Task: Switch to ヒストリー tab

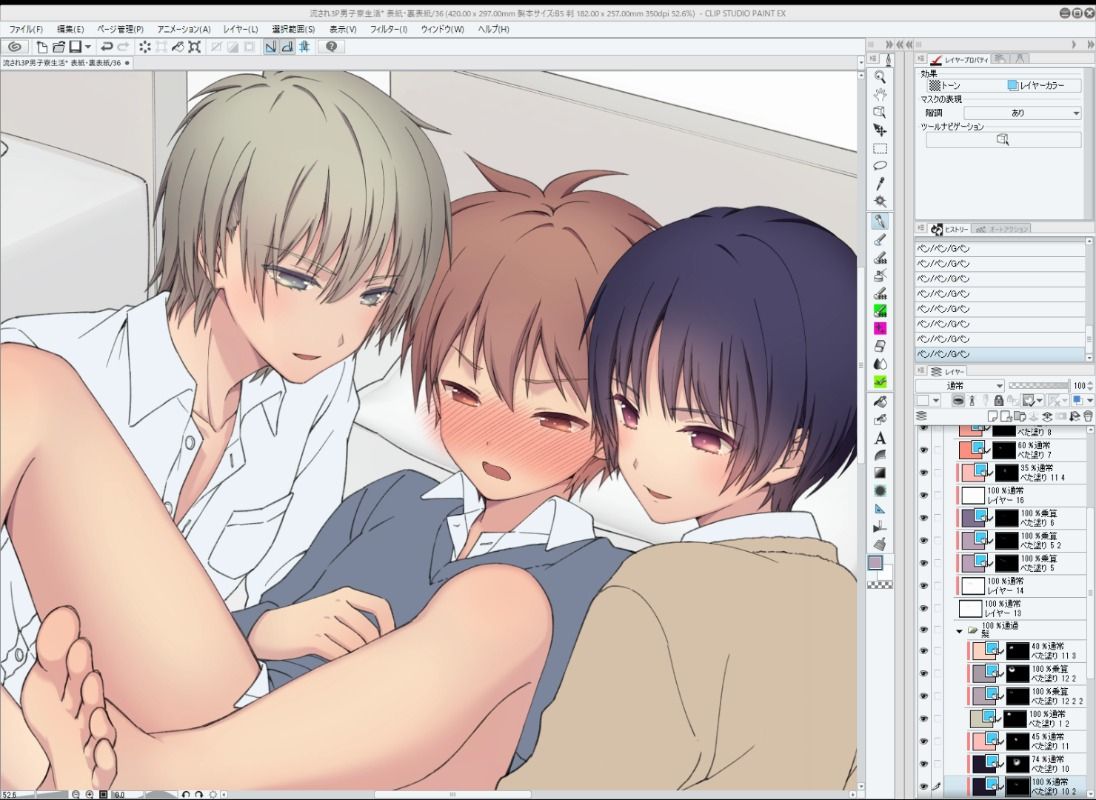Action: click(951, 229)
